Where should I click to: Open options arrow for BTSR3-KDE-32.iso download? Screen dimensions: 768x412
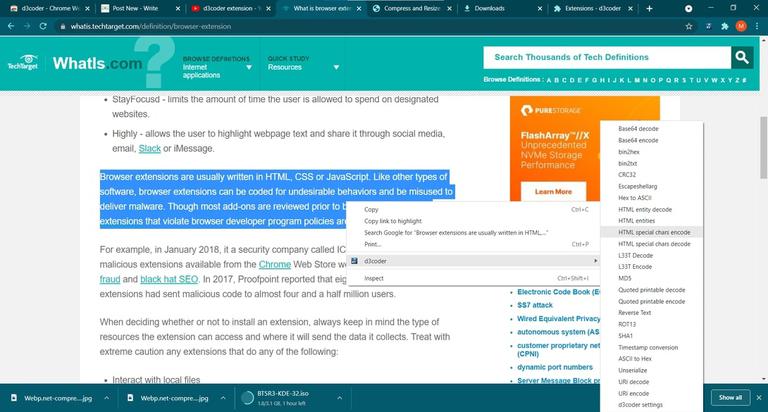coord(339,398)
